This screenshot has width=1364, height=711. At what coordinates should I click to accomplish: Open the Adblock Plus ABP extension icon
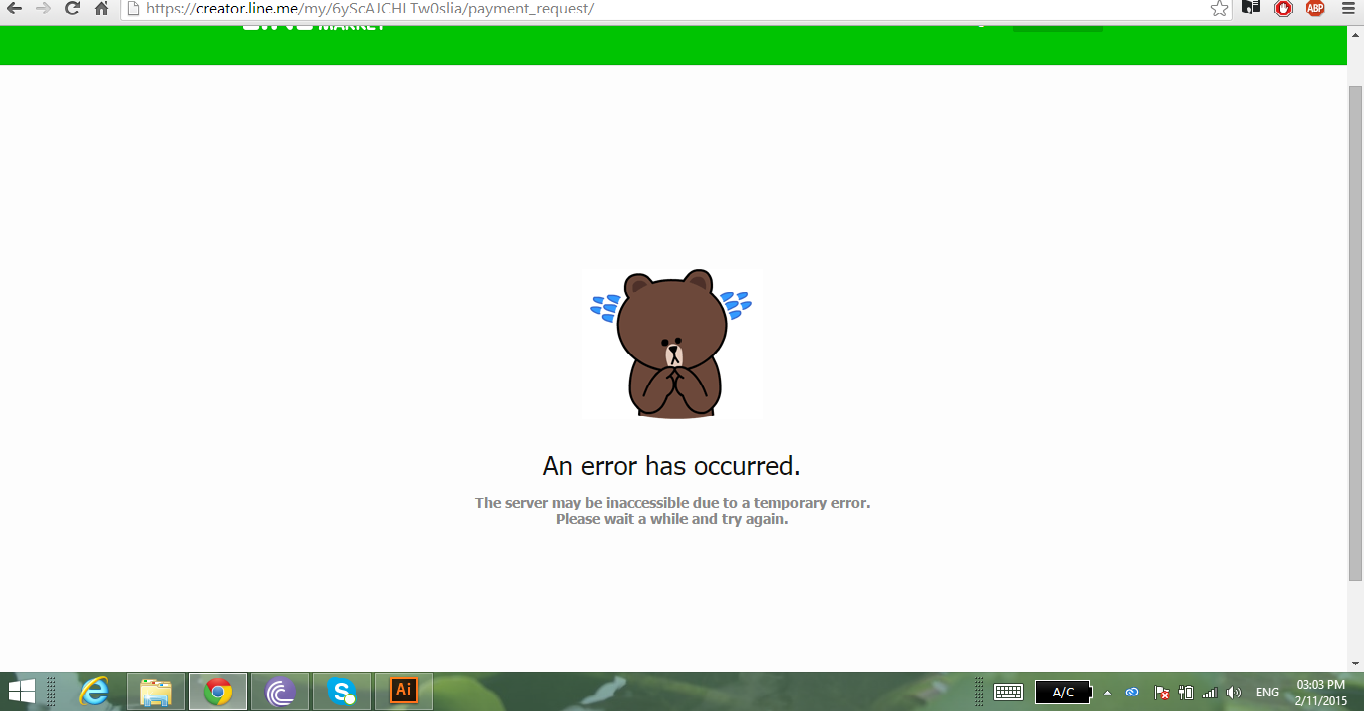(x=1315, y=8)
